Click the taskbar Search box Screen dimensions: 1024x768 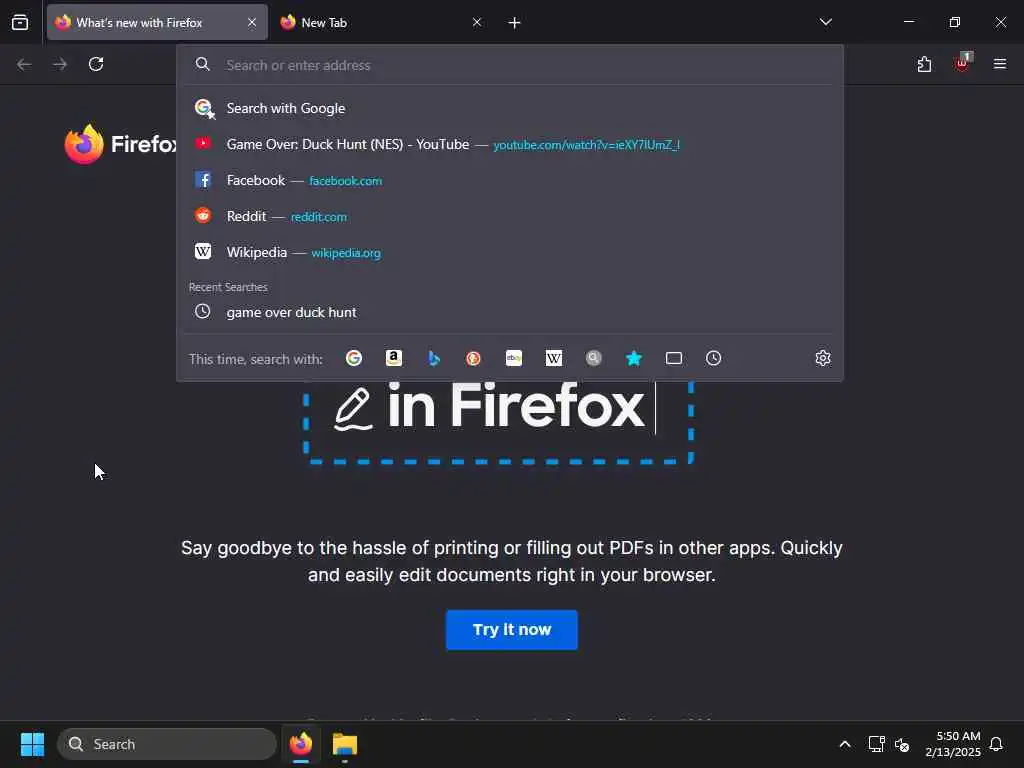(167, 744)
